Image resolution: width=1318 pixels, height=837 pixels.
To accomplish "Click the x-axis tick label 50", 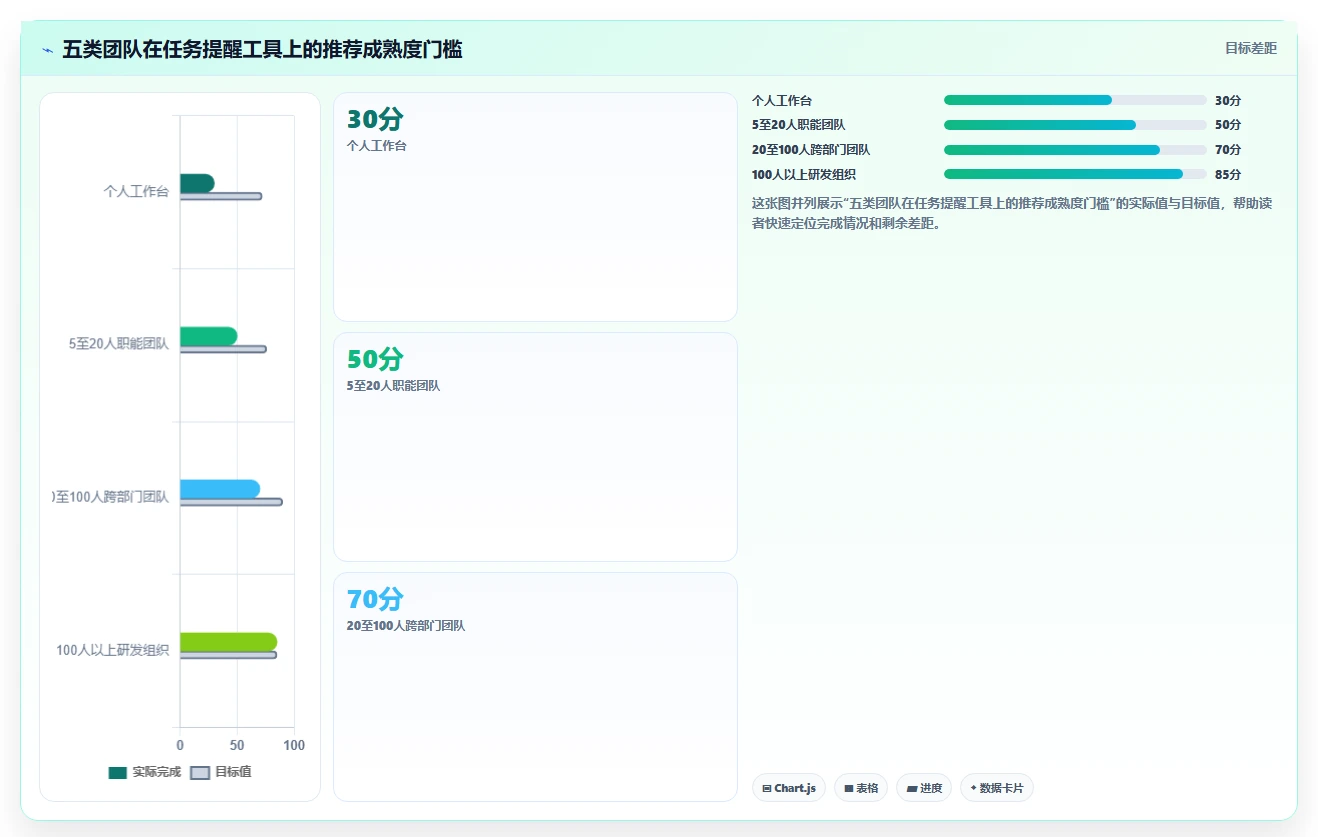I will [x=237, y=745].
